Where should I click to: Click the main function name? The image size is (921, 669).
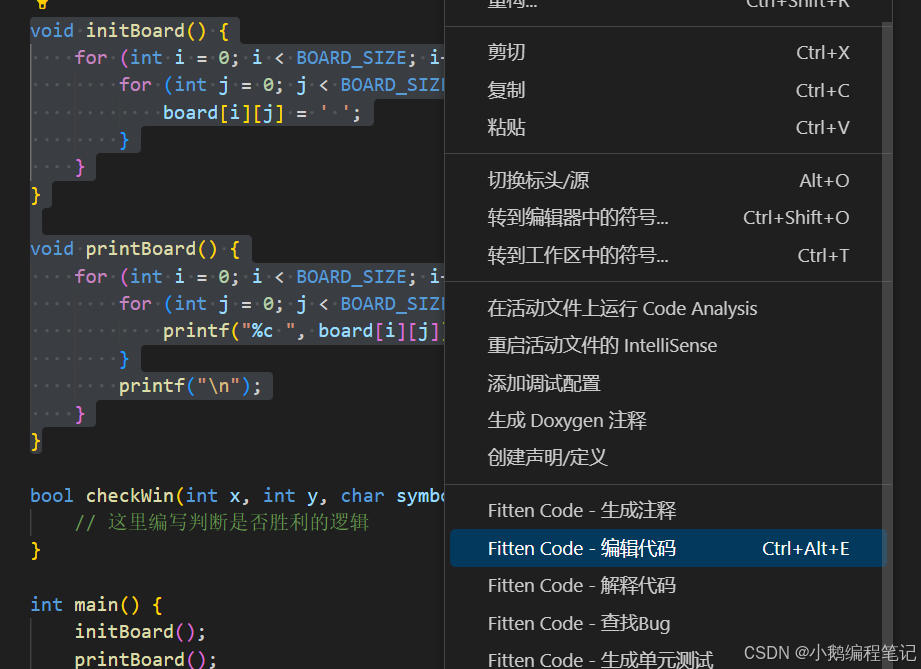[96, 605]
